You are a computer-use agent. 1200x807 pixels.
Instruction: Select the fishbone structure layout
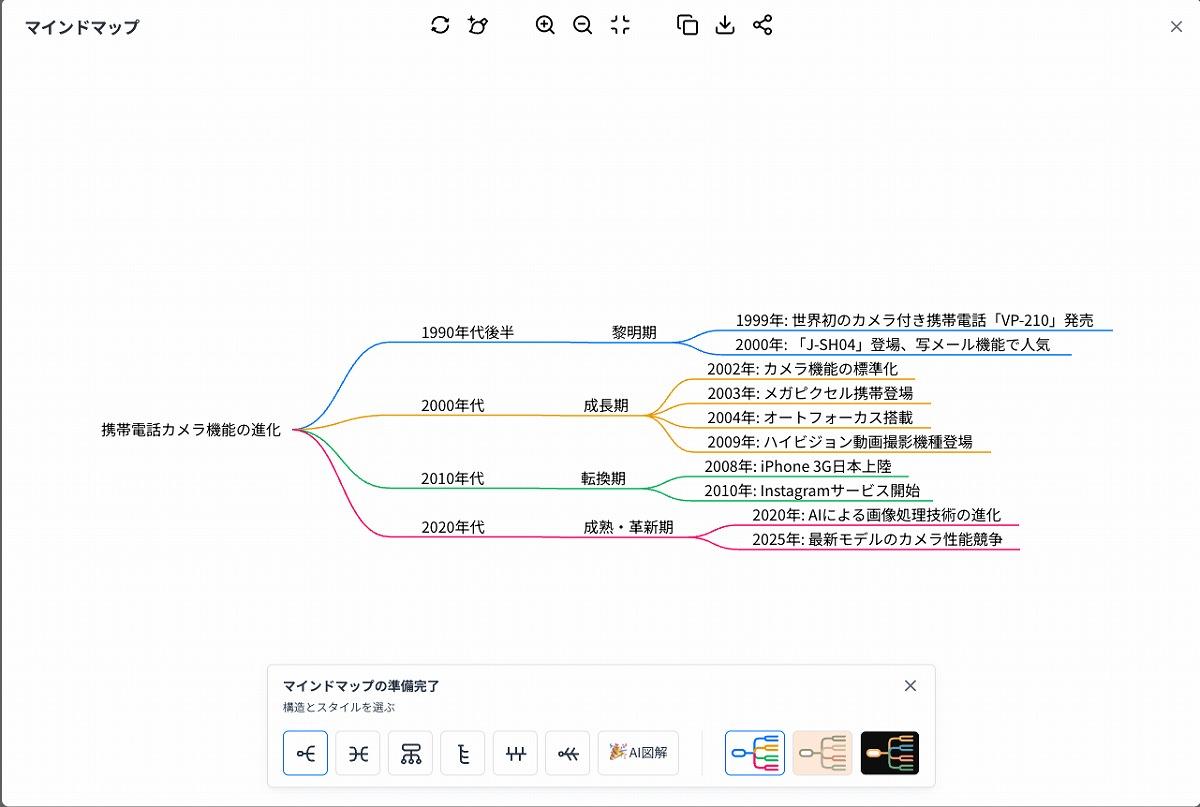pyautogui.click(x=568, y=753)
